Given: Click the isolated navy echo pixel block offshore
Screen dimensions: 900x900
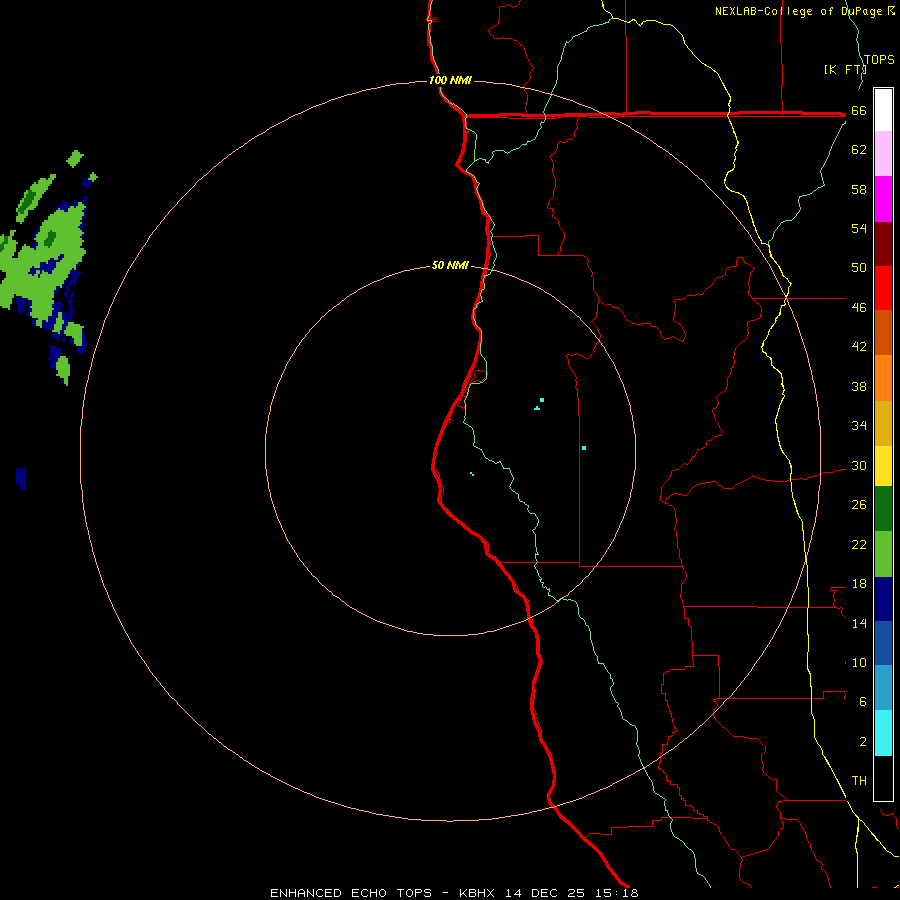Looking at the screenshot, I should click(x=21, y=478).
